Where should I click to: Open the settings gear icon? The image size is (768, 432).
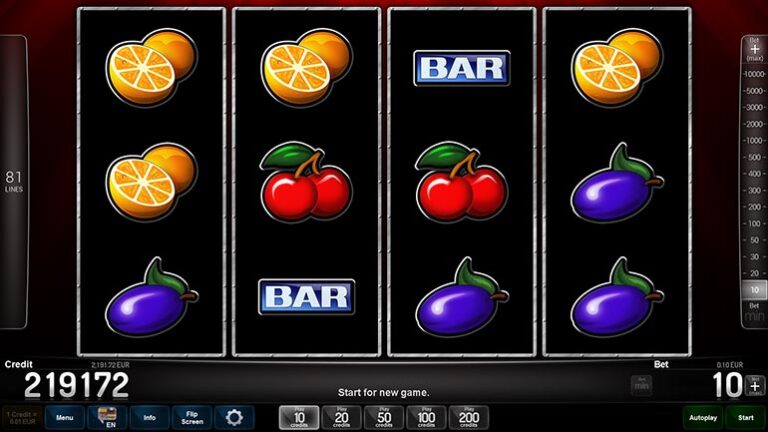234,417
